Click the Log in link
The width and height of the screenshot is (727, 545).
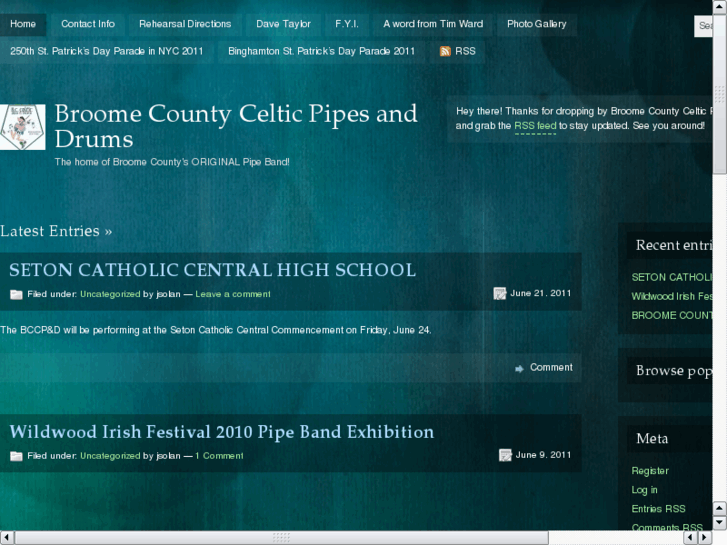pos(644,490)
